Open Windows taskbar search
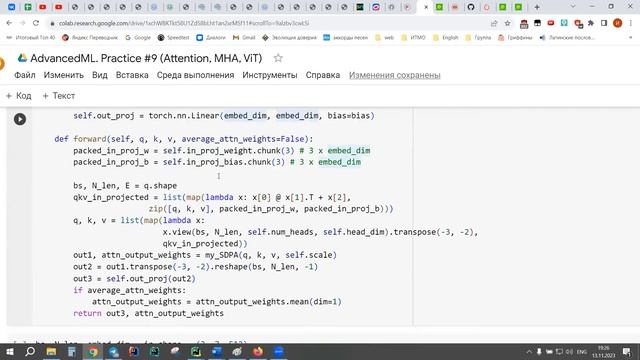Viewport: 640px width, 360px height. click(x=30, y=351)
